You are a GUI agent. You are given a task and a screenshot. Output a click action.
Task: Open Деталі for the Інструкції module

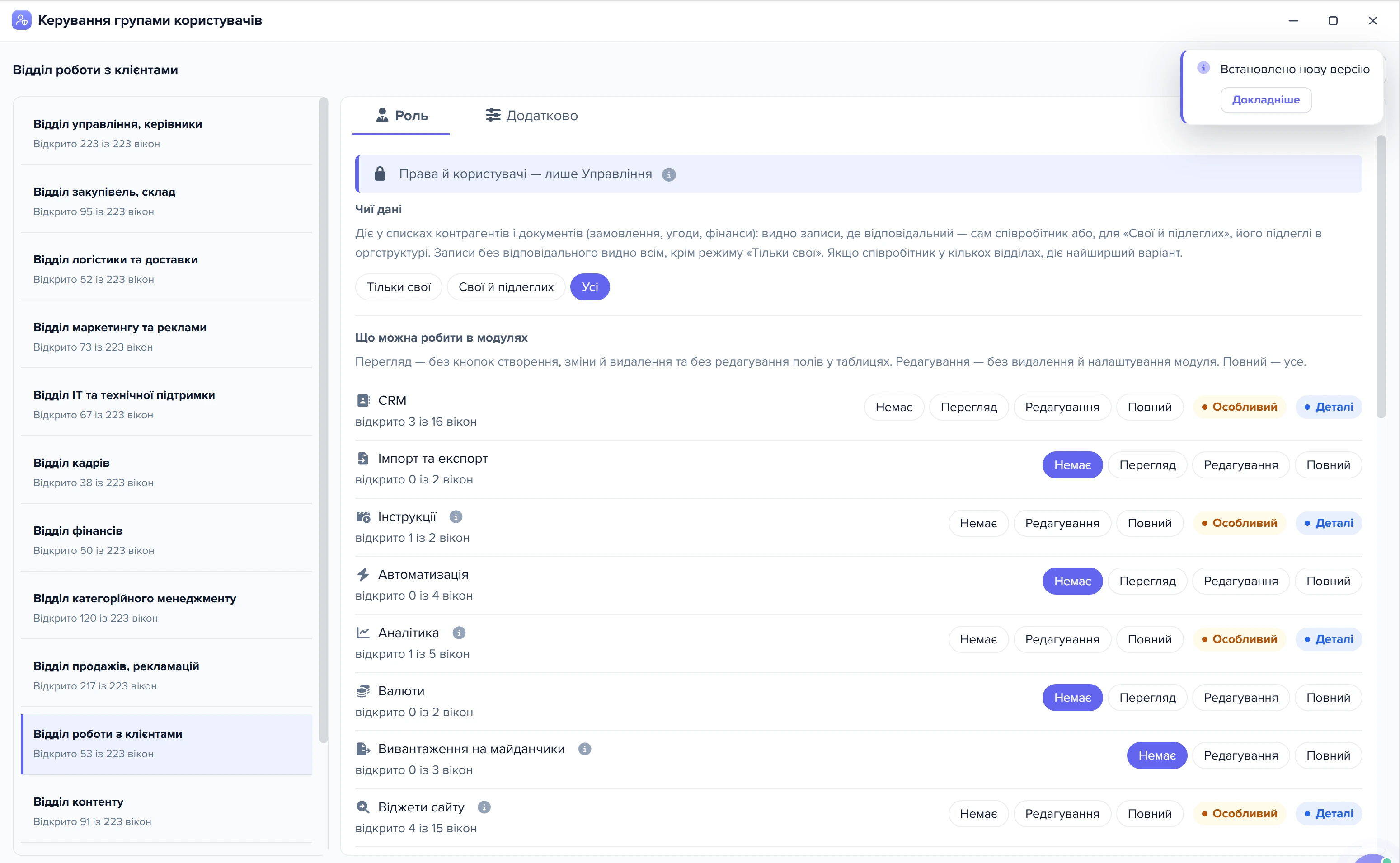[x=1329, y=523]
